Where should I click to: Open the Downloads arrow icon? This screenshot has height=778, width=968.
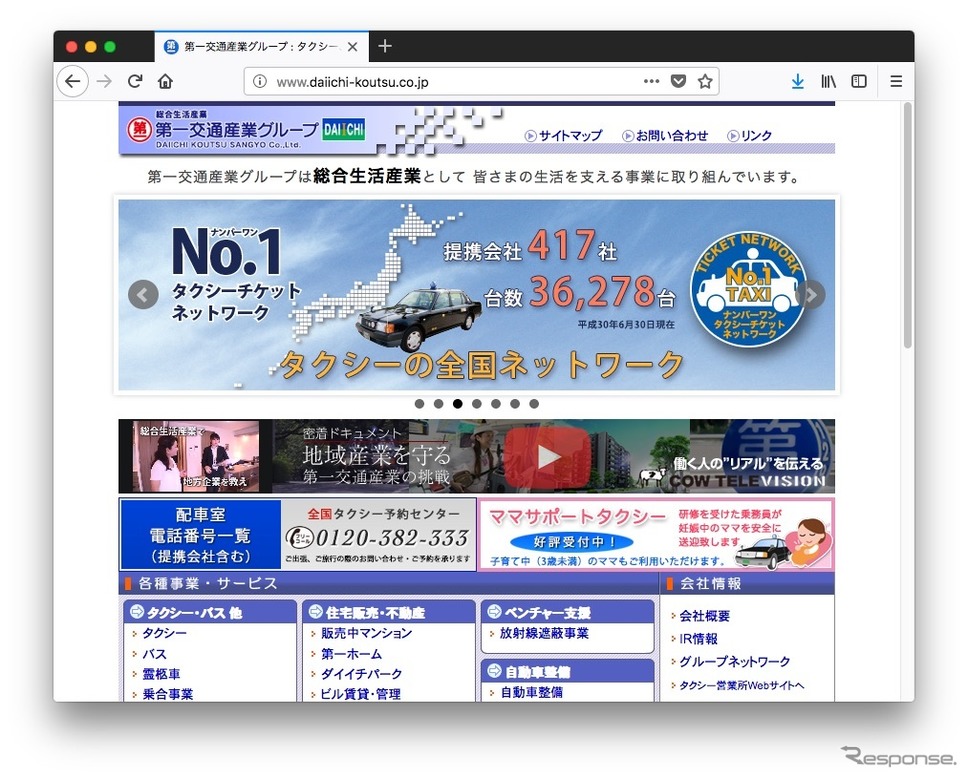click(x=798, y=81)
